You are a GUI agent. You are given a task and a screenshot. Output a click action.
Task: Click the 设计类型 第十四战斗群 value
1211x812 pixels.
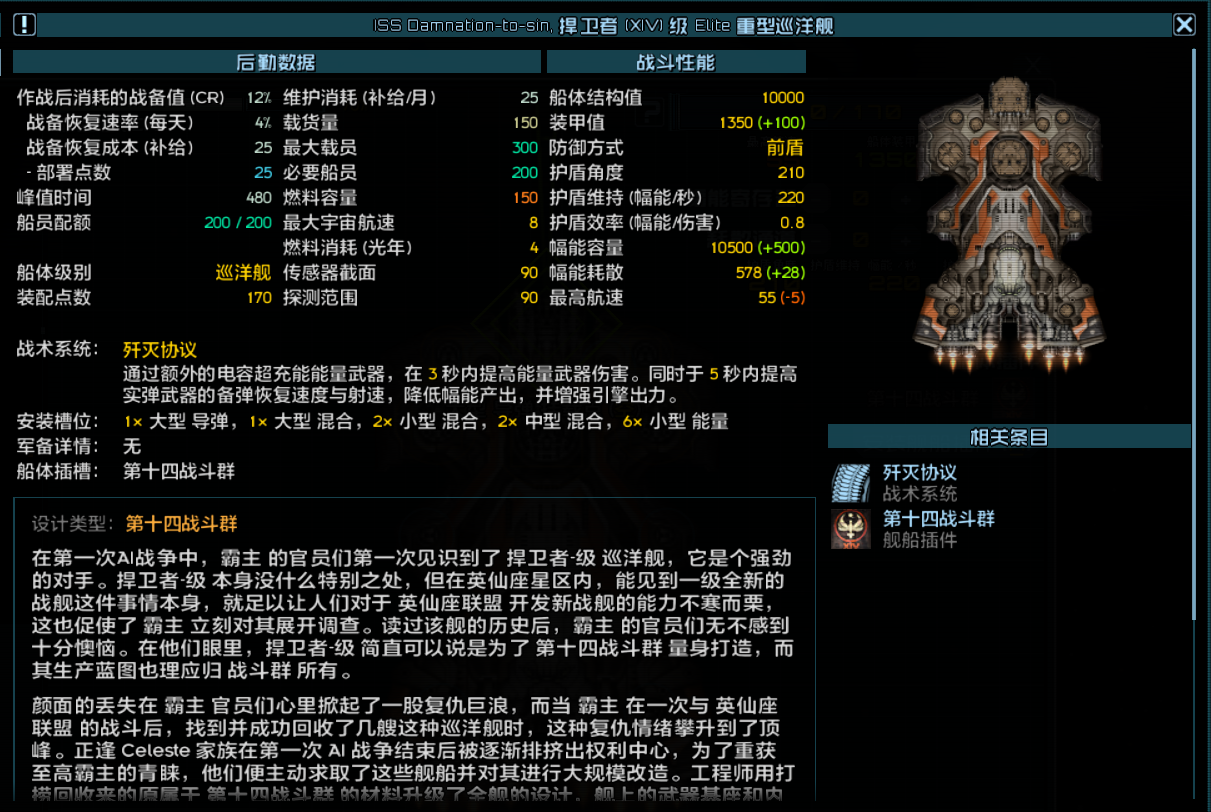coord(181,524)
